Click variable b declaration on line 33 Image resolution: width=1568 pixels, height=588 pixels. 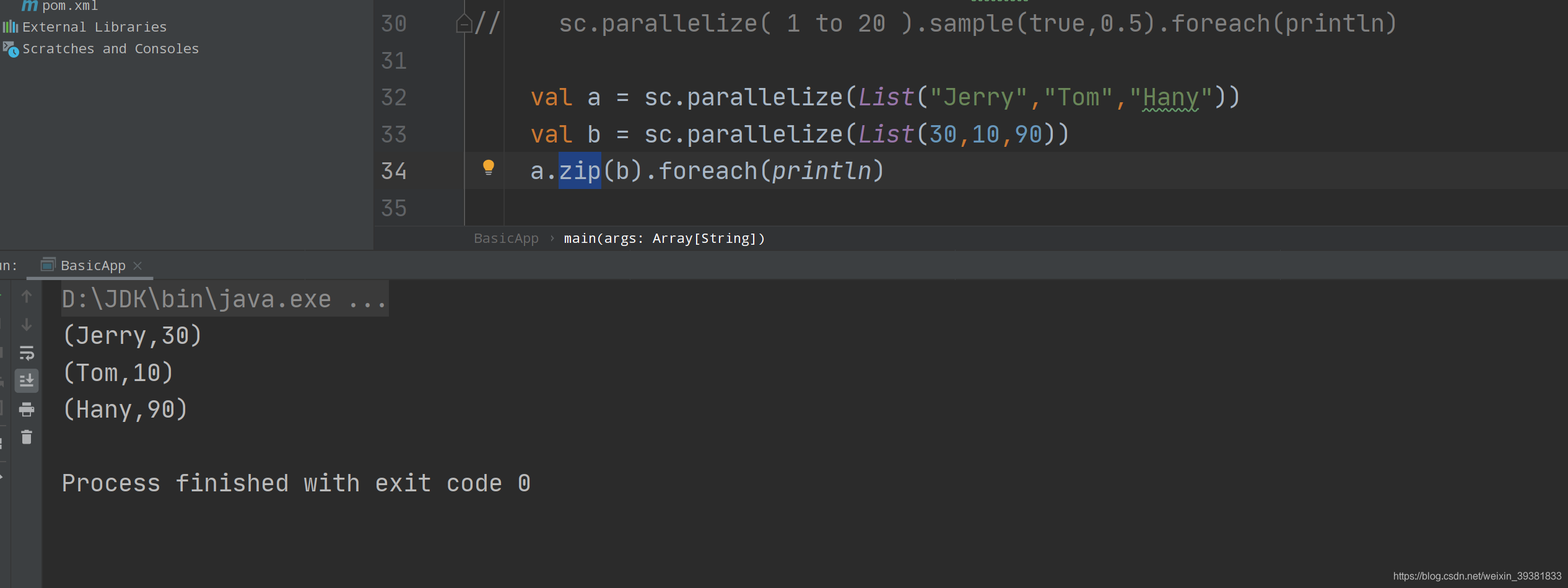coord(594,134)
